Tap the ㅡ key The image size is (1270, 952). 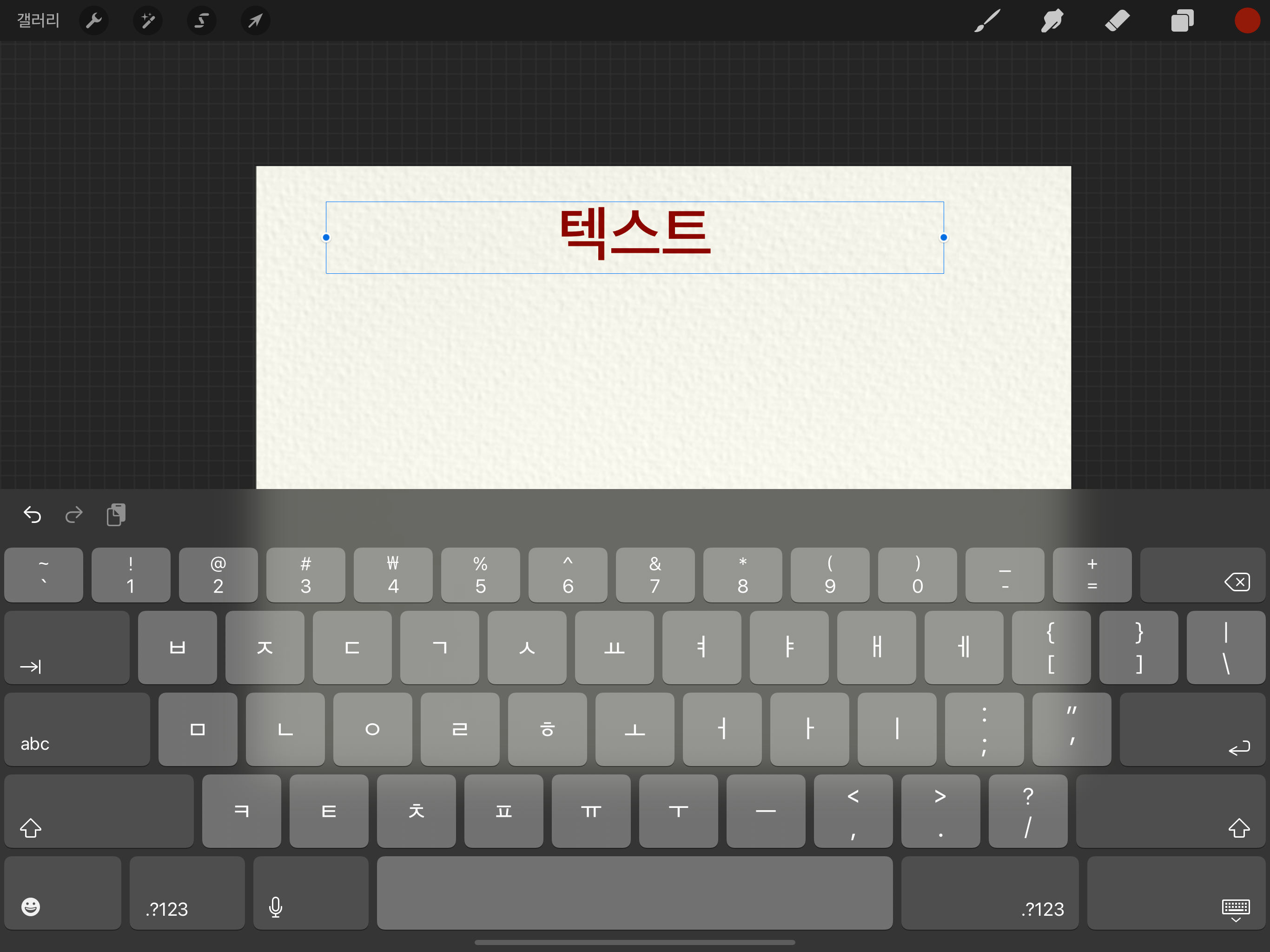pos(766,811)
